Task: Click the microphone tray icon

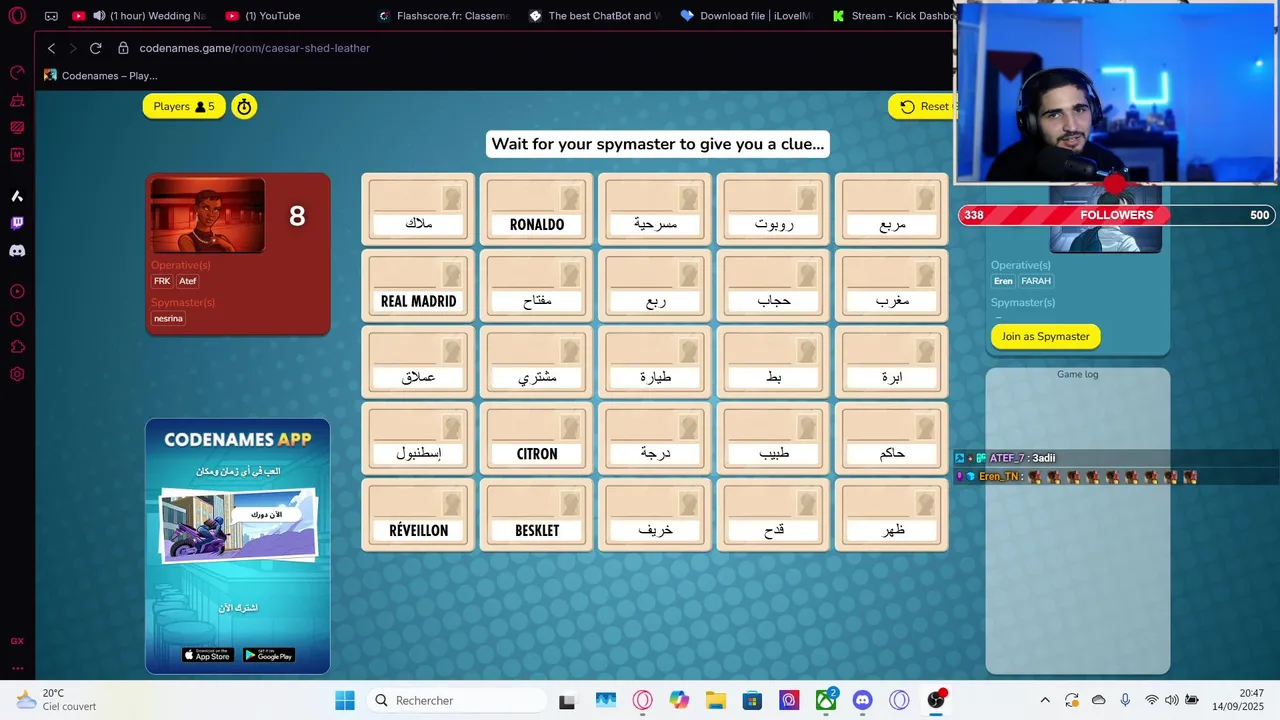Action: pos(1125,700)
